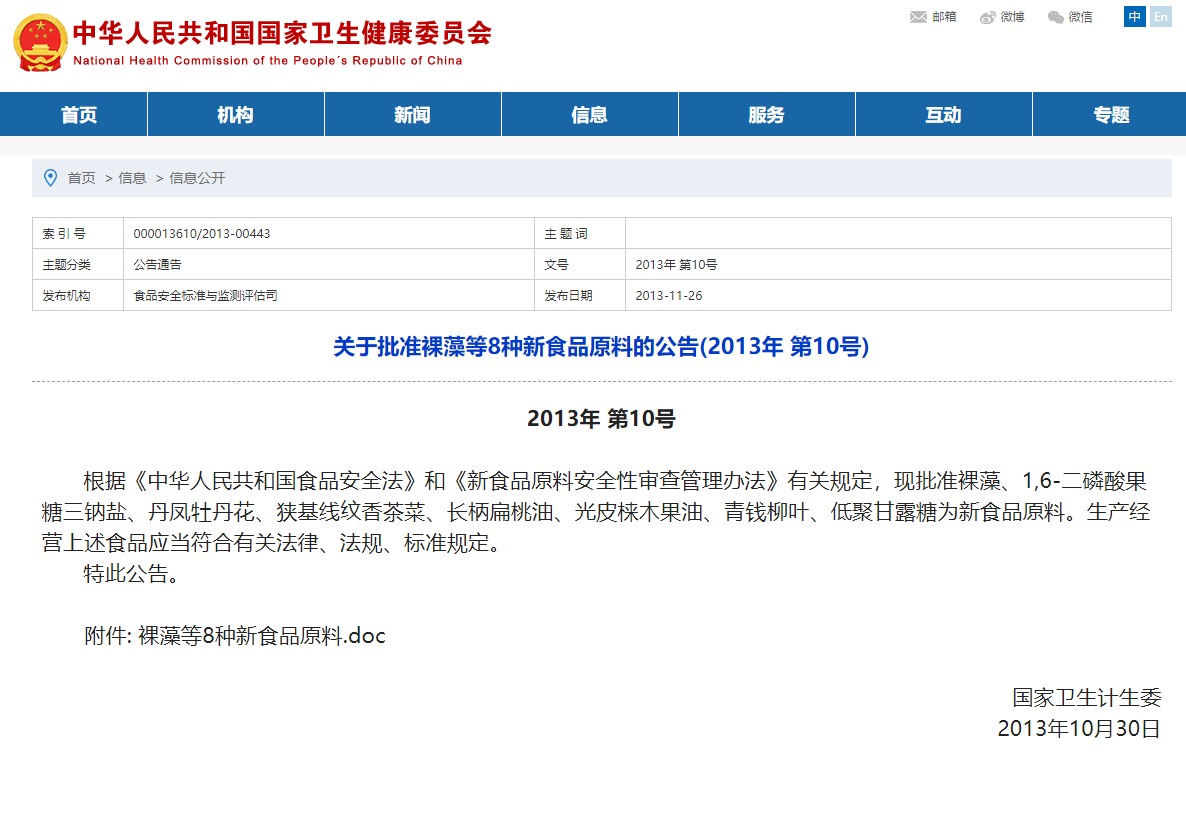Screen dimensions: 1186x813
Task: Go to 首页 in the breadcrumb
Action: click(82, 178)
